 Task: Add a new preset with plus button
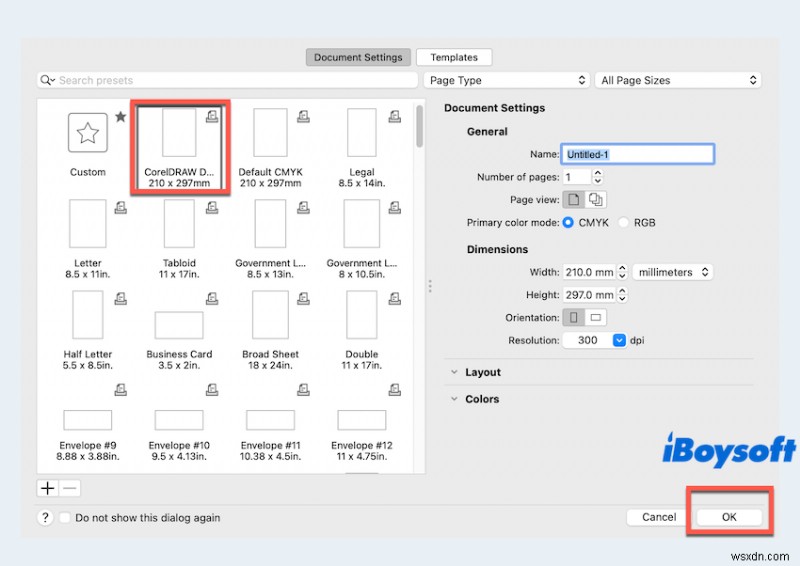tap(47, 488)
